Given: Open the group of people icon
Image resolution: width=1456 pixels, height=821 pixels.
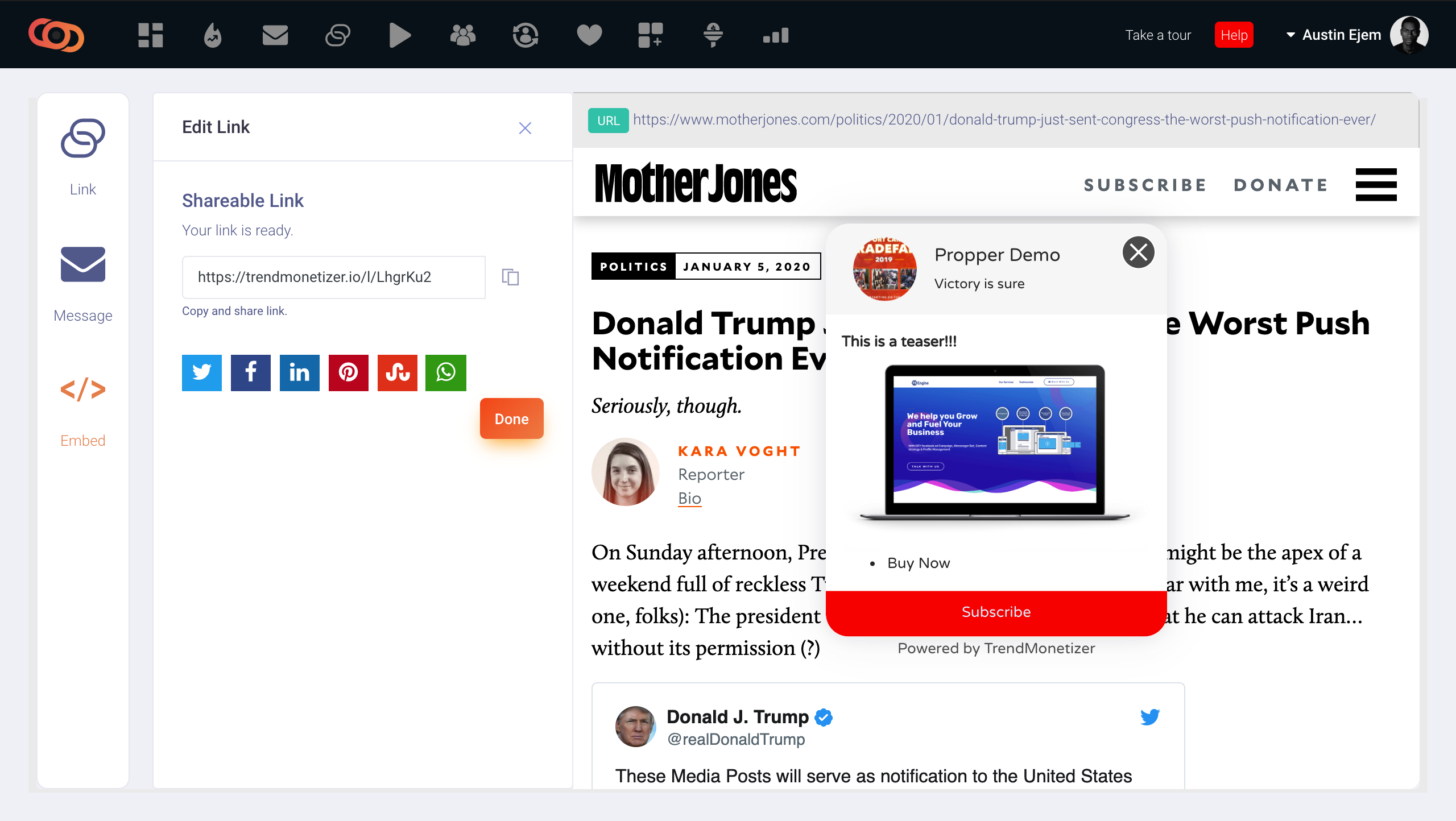Looking at the screenshot, I should (463, 35).
